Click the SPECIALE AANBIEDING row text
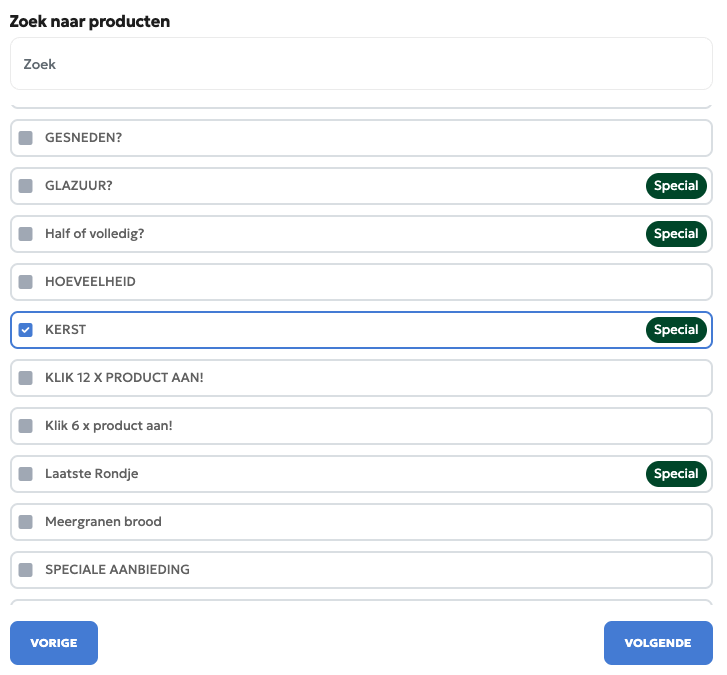The height and width of the screenshot is (675, 727). coord(117,570)
